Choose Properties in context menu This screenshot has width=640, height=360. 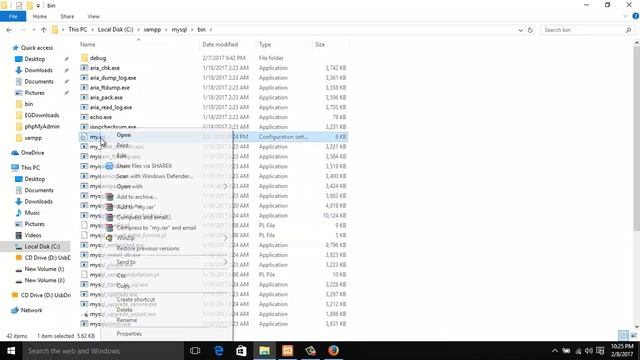[x=129, y=334]
